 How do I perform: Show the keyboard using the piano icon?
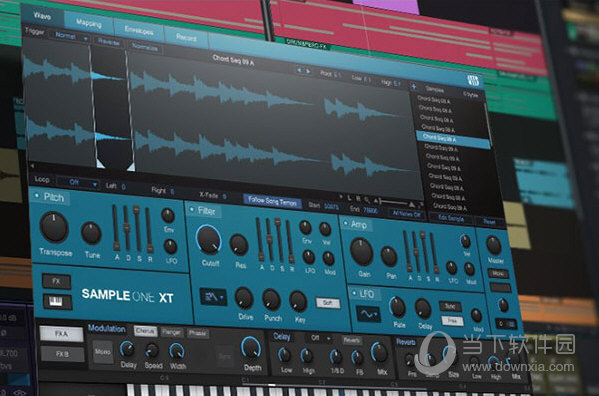coord(57,302)
